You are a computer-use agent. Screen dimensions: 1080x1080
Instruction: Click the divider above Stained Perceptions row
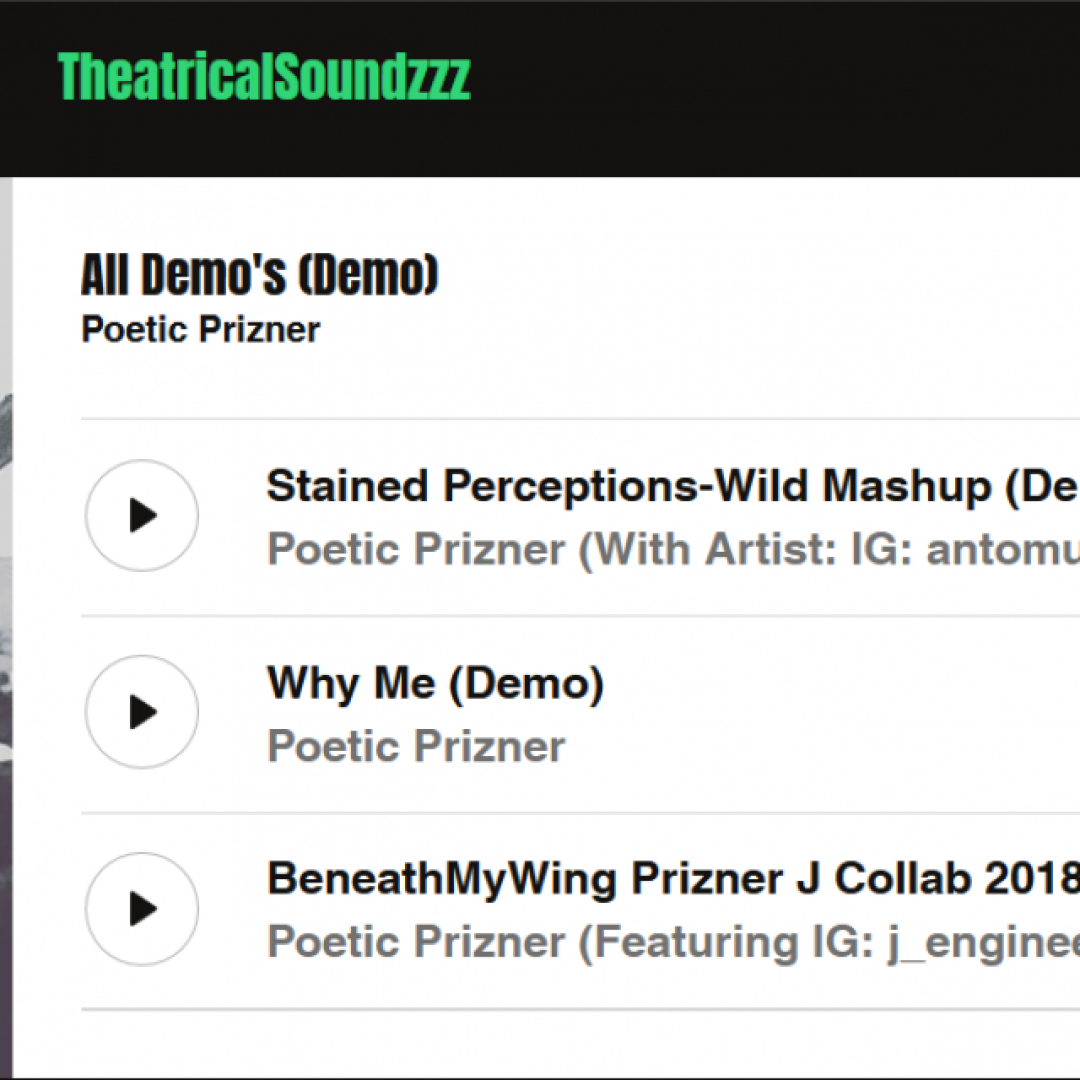[x=581, y=418]
